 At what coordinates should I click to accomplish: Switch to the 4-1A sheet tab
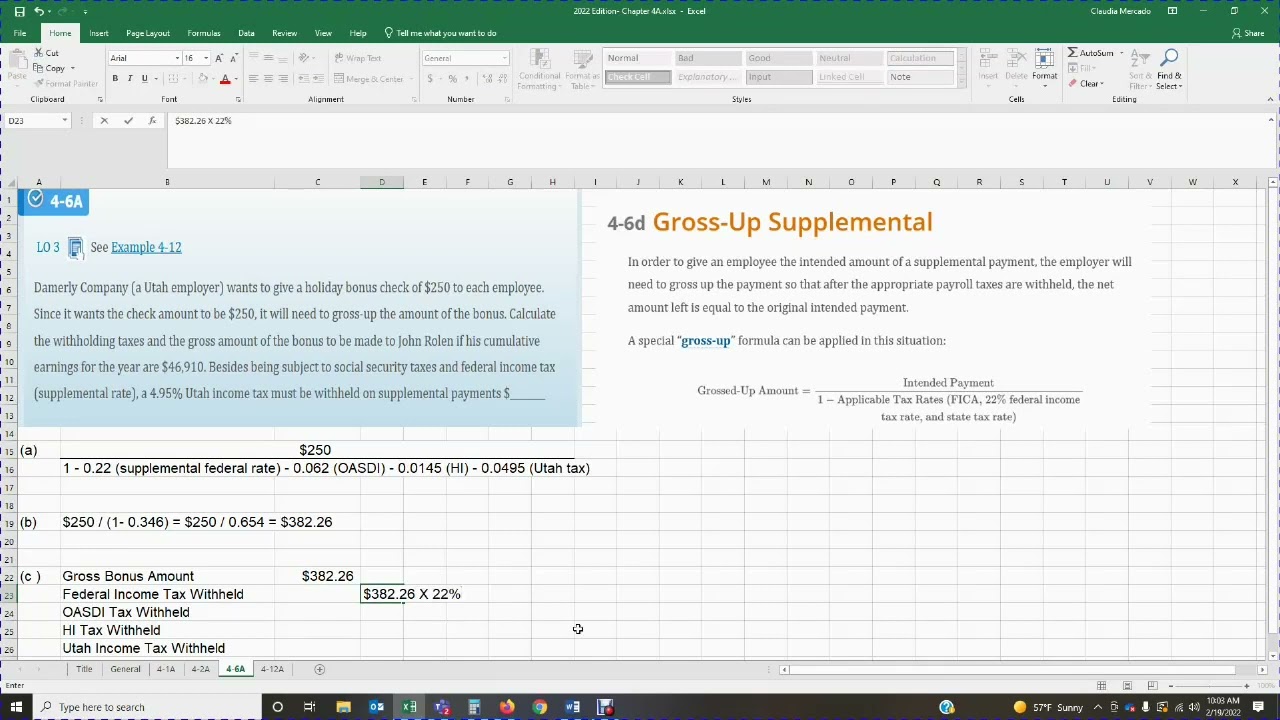pyautogui.click(x=165, y=669)
